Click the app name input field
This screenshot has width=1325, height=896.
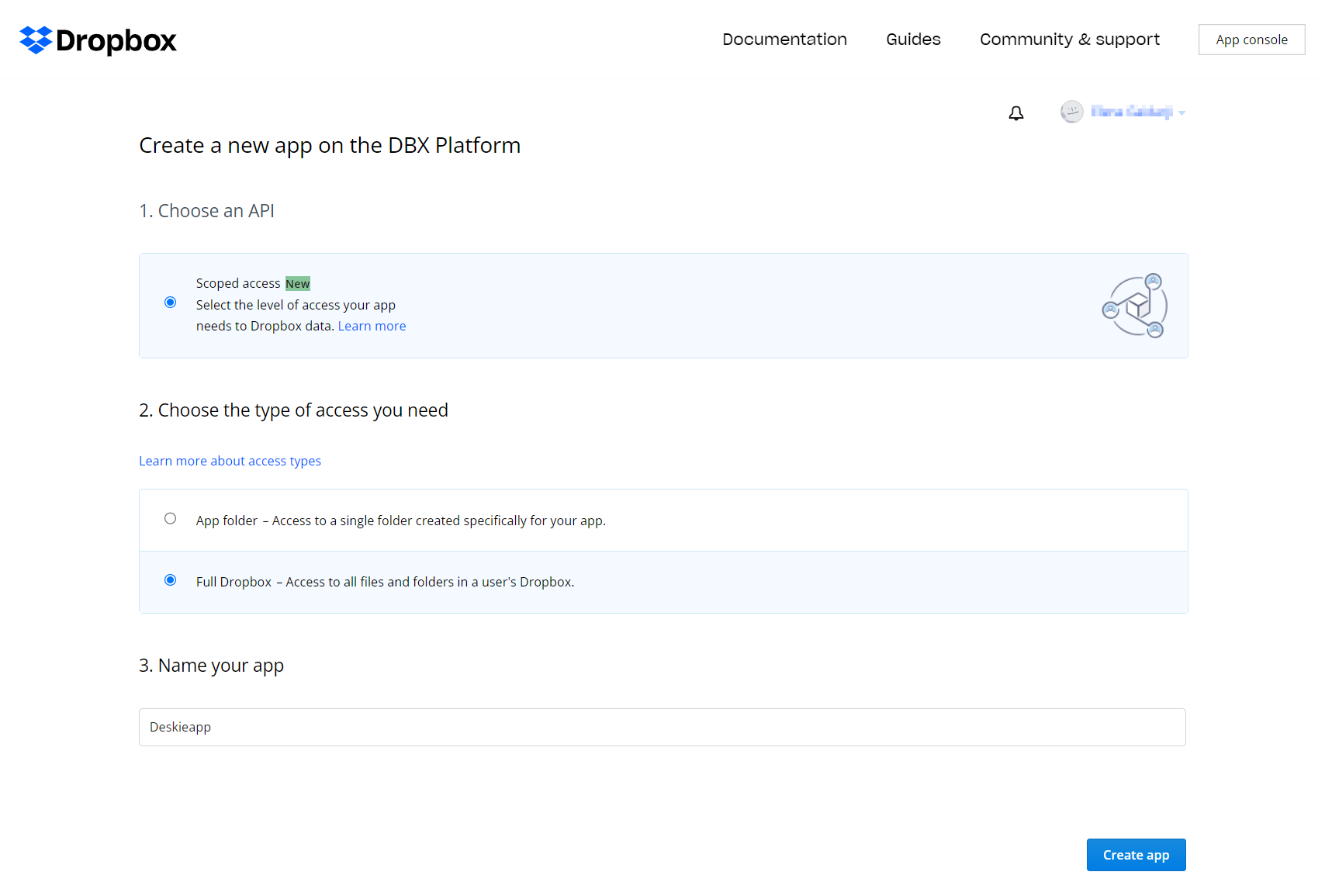(662, 727)
